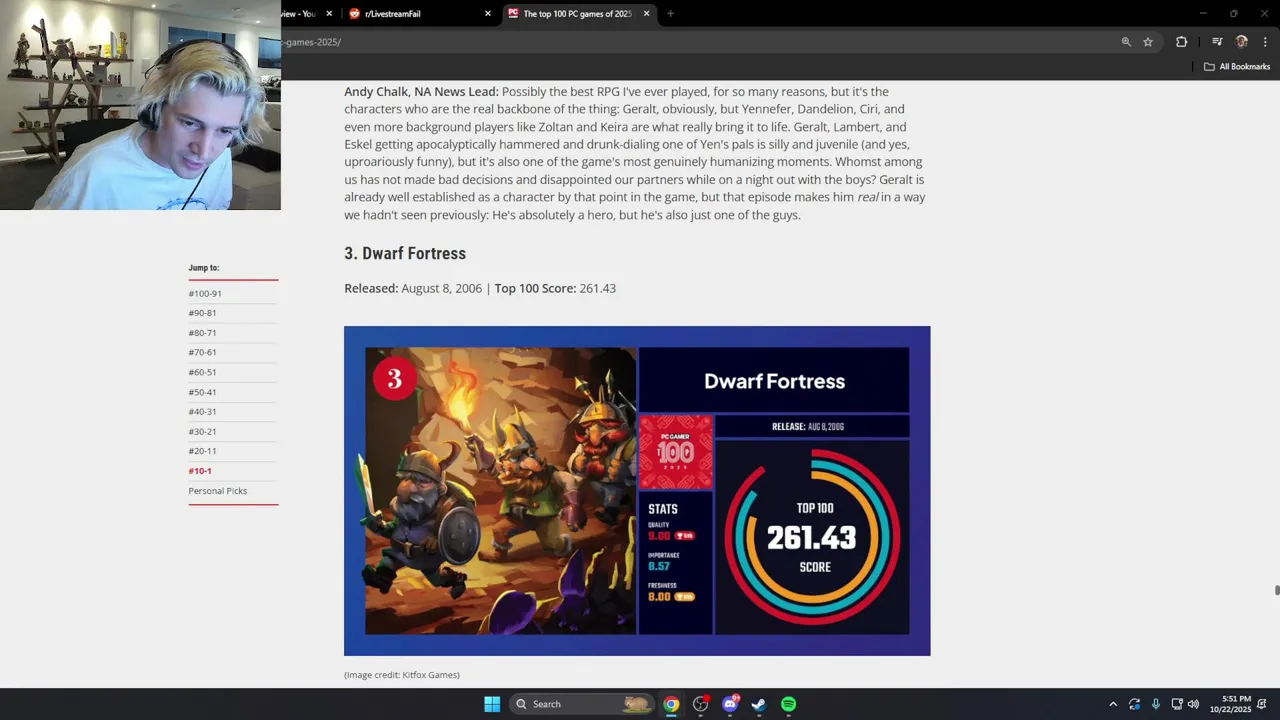
Task: Open the Chrome profile avatar
Action: coord(1242,42)
